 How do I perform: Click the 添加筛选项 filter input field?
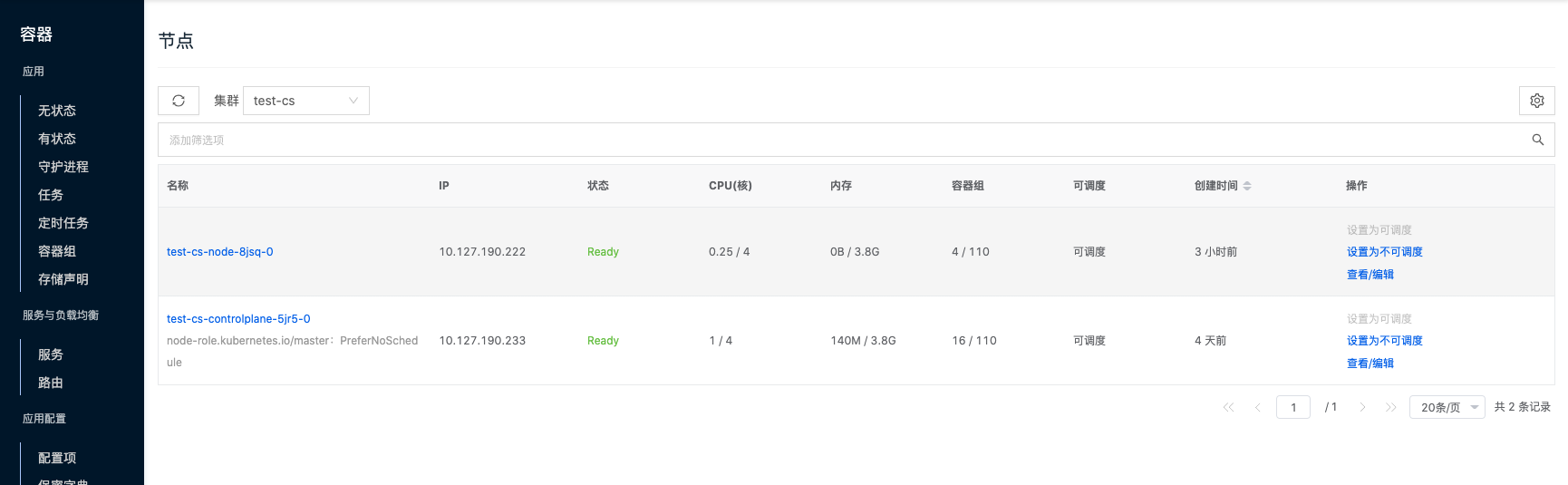816,140
